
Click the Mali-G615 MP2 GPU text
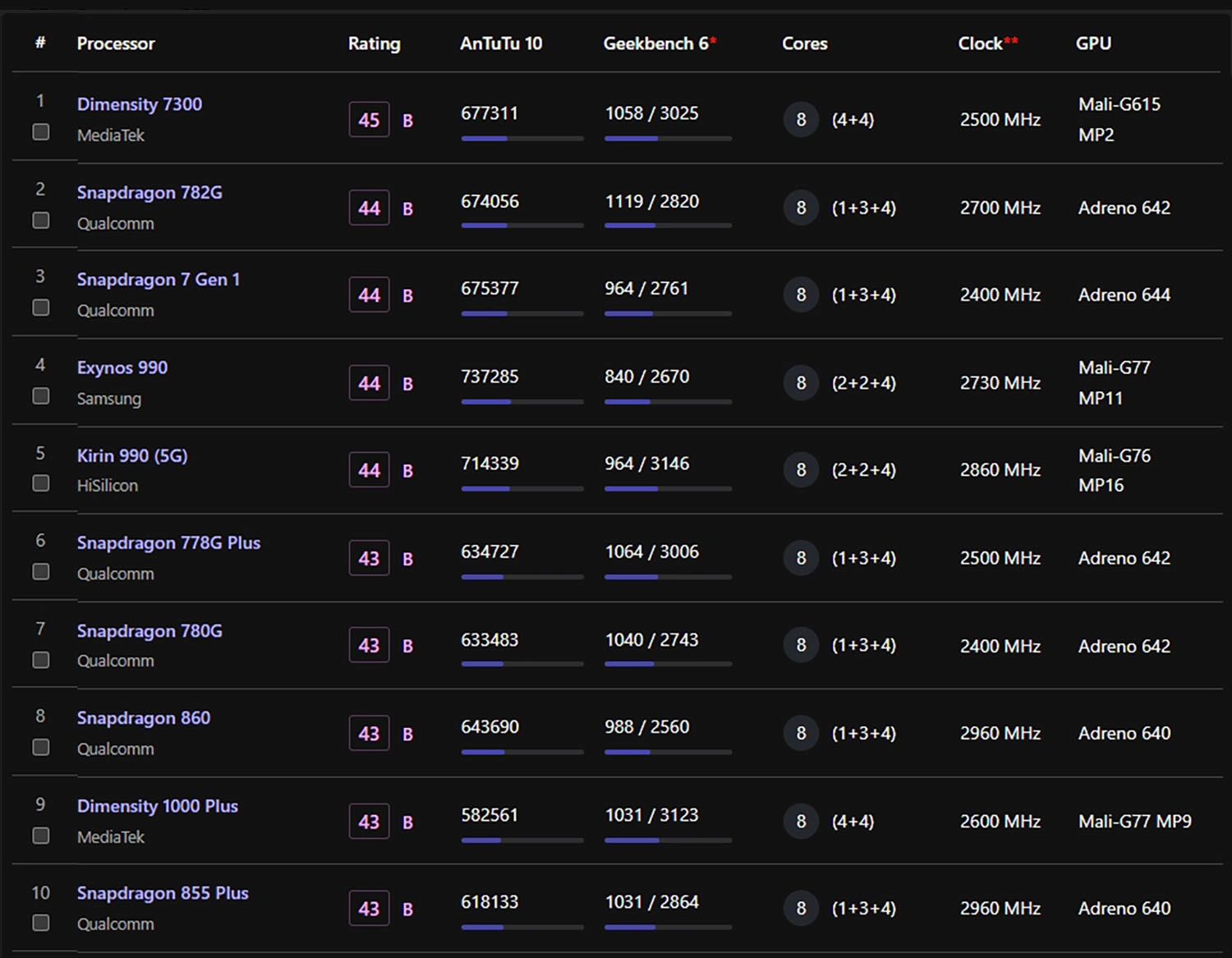1119,120
